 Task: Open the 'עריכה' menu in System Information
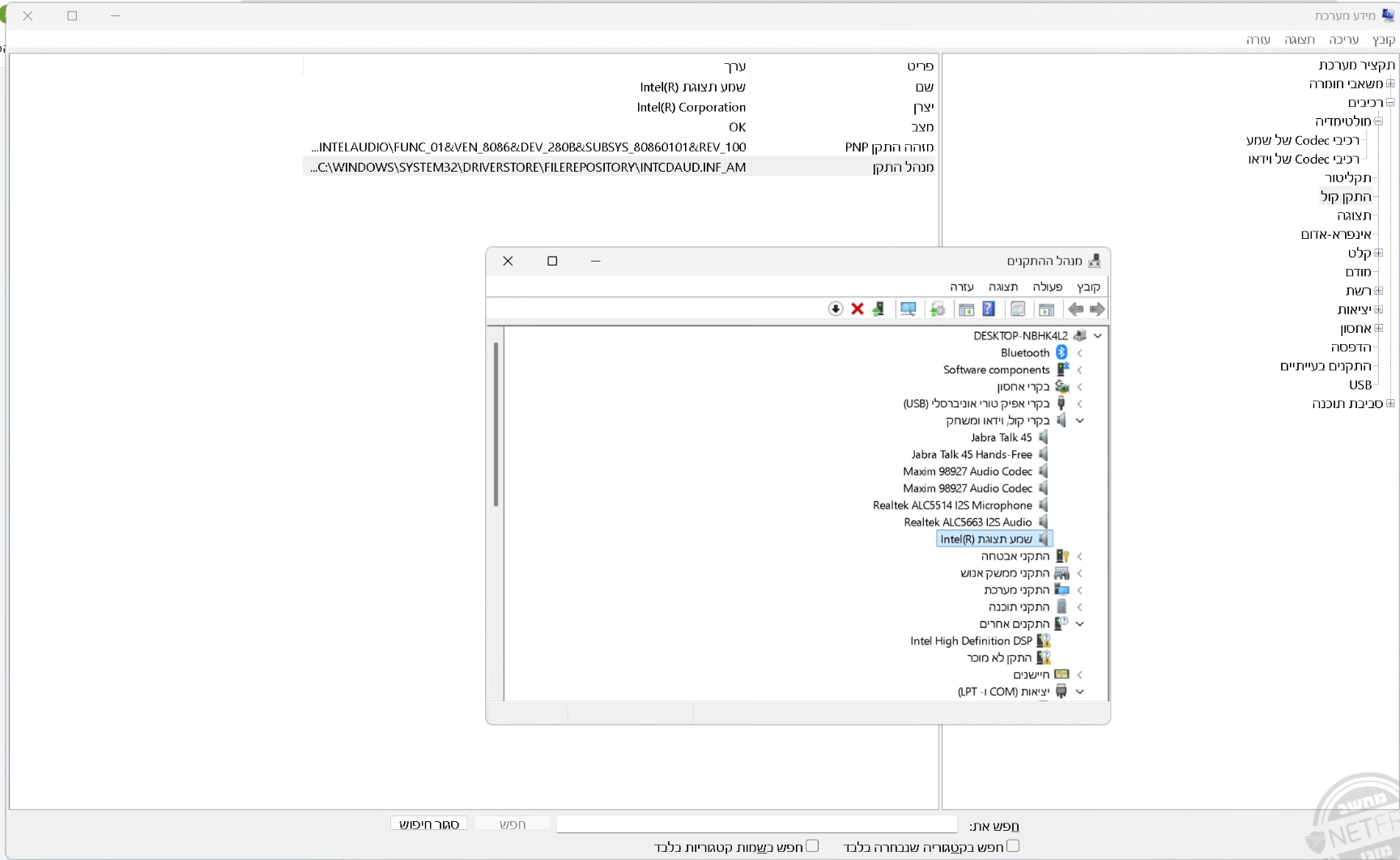click(1343, 39)
